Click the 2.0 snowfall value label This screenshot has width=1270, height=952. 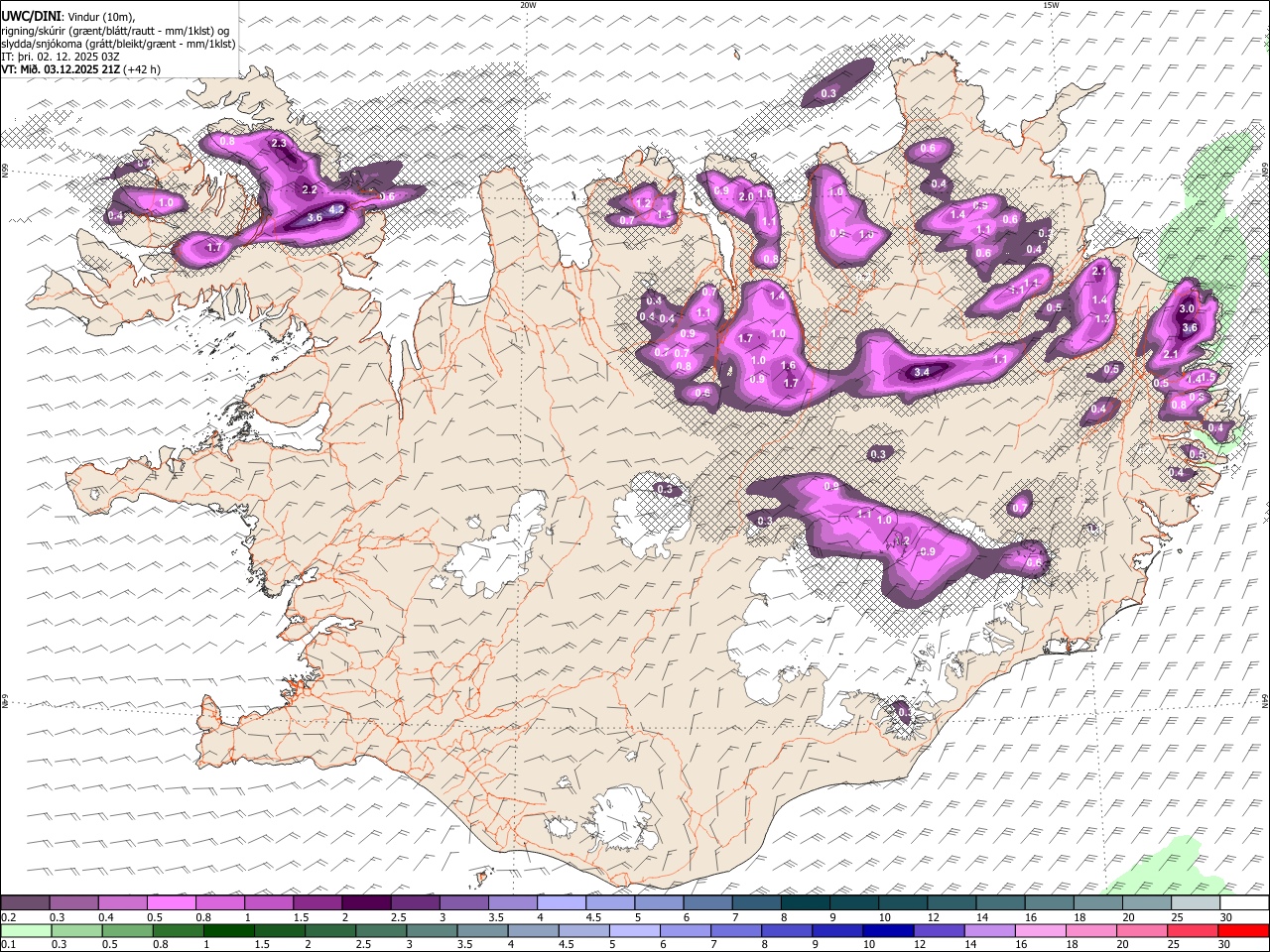pyautogui.click(x=746, y=197)
